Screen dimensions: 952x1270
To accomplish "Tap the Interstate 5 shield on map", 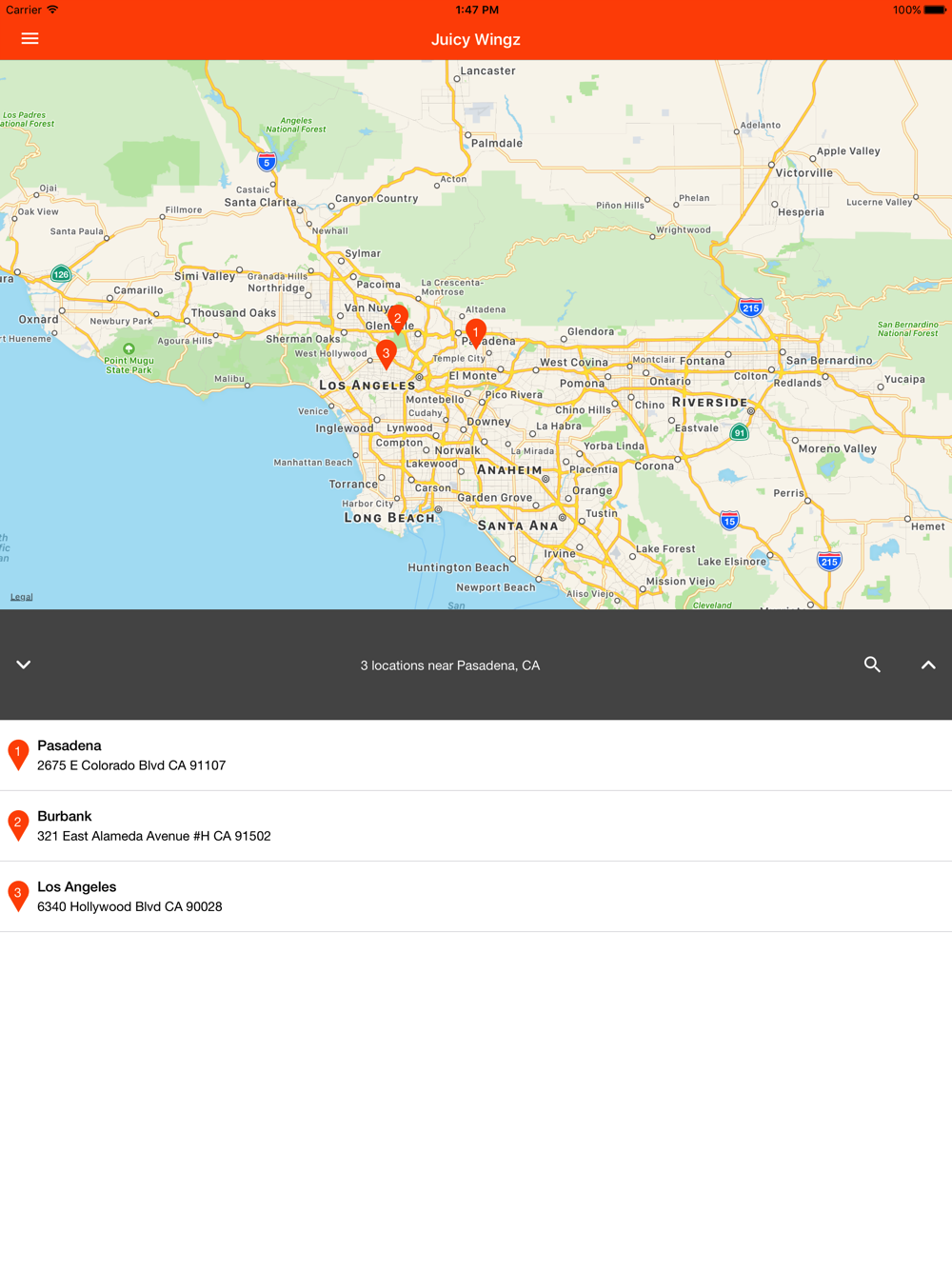I will 267,162.
